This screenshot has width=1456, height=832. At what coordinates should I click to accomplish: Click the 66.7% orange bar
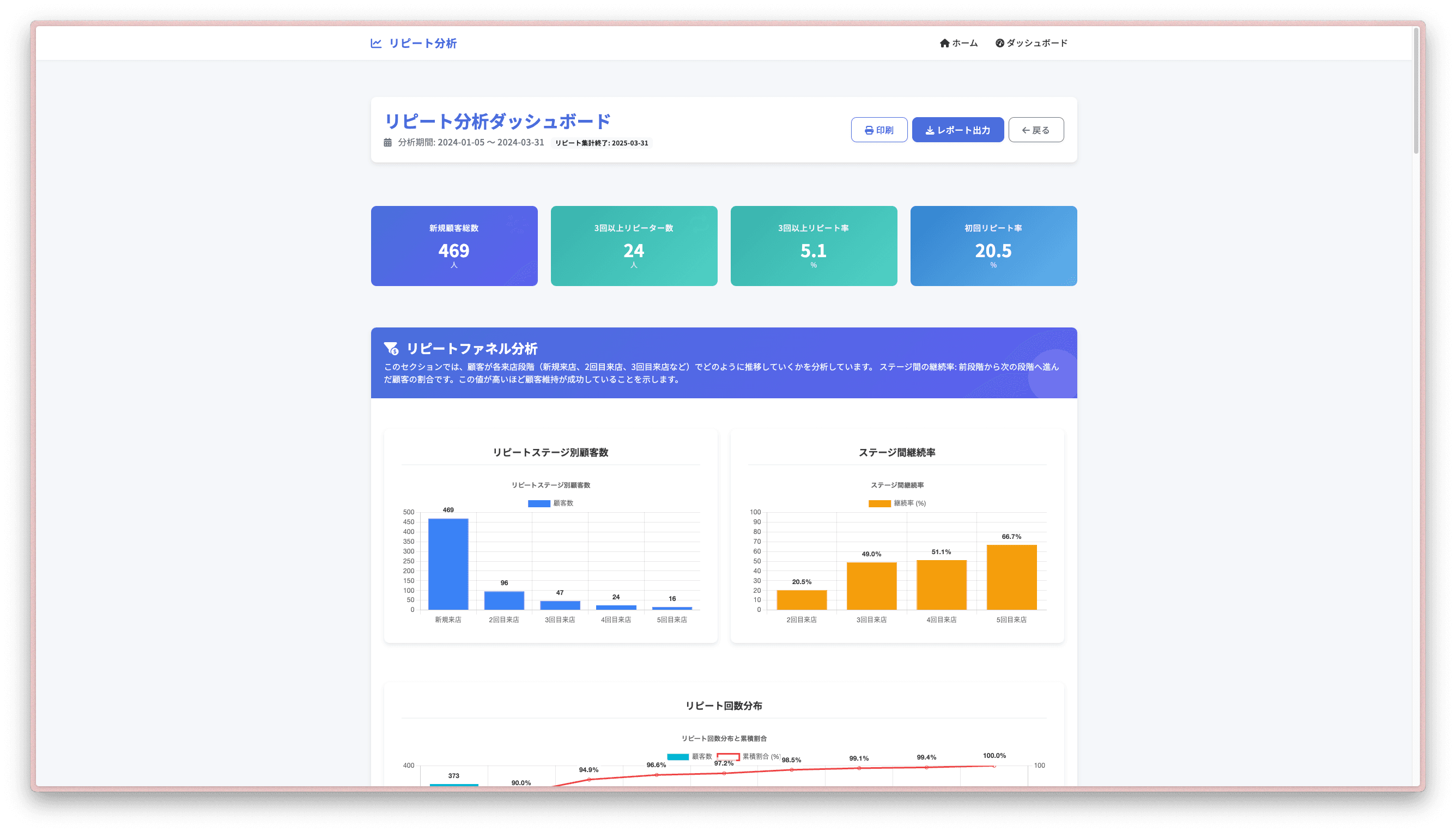[x=1011, y=577]
